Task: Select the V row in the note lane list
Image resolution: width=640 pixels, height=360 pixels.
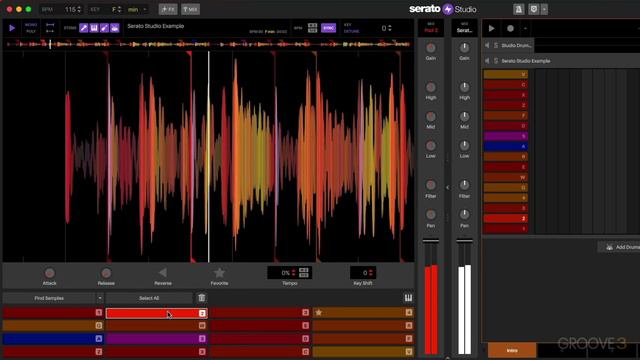Action: 506,74
